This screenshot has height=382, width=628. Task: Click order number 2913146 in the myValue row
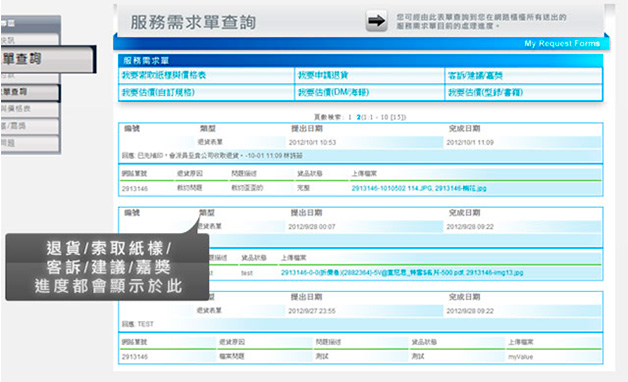click(135, 356)
